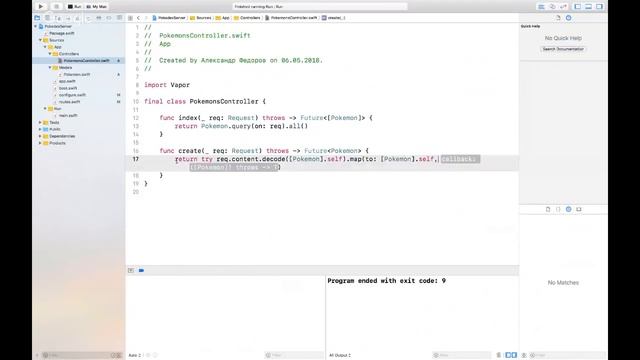
Task: Open the My Mac destination selector
Action: (x=97, y=7)
